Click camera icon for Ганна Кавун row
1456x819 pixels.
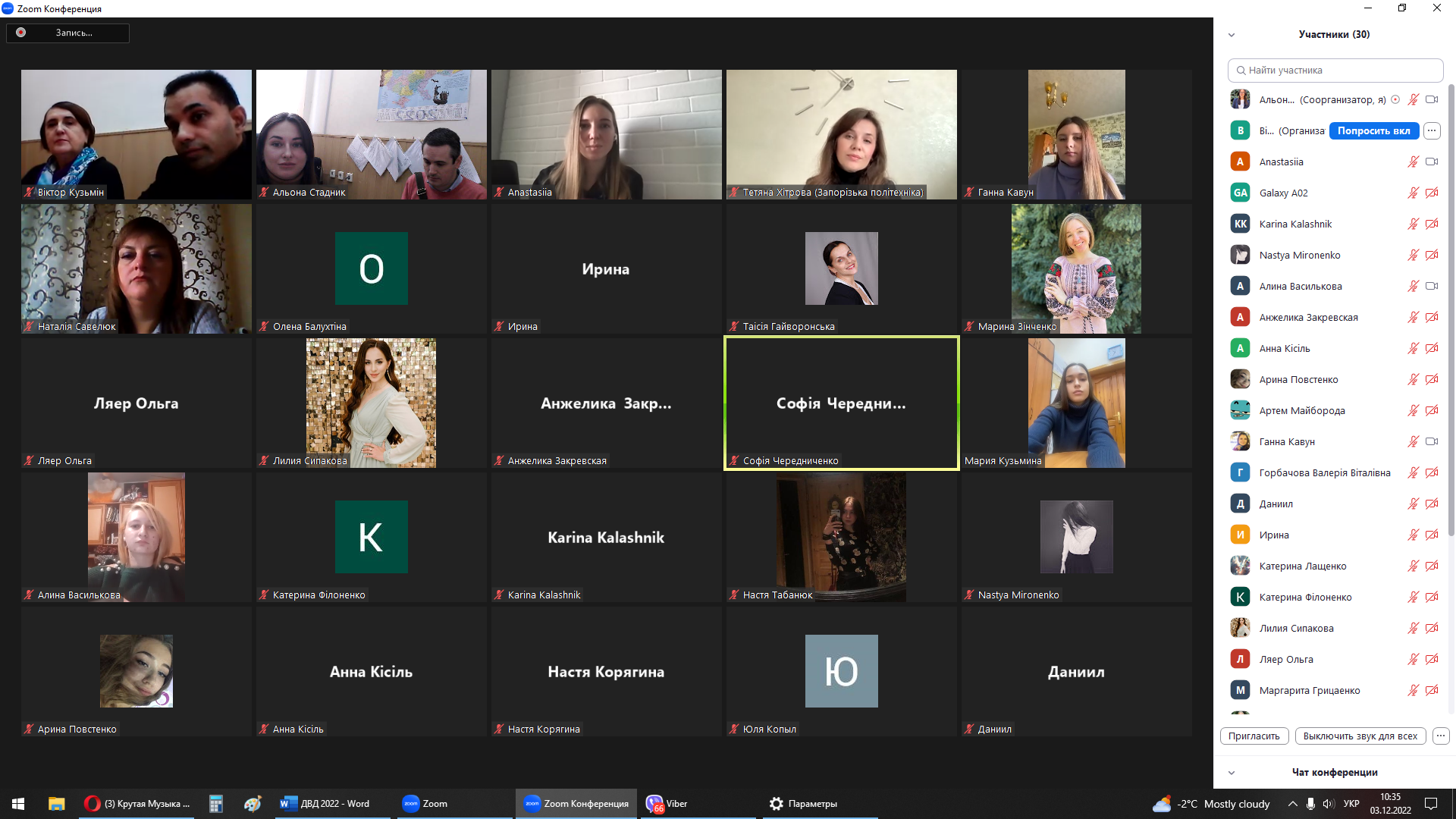pos(1432,441)
